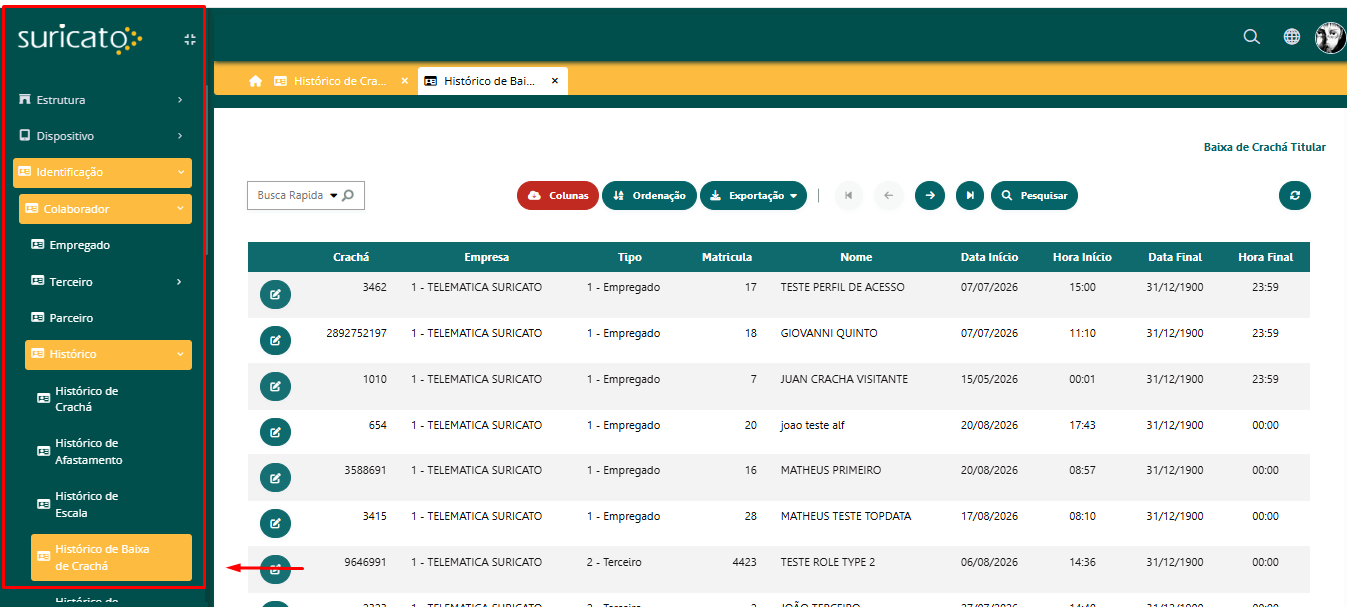1347x607 pixels.
Task: Select Histórico de Baixa de Crachá in sidebar
Action: (111, 557)
